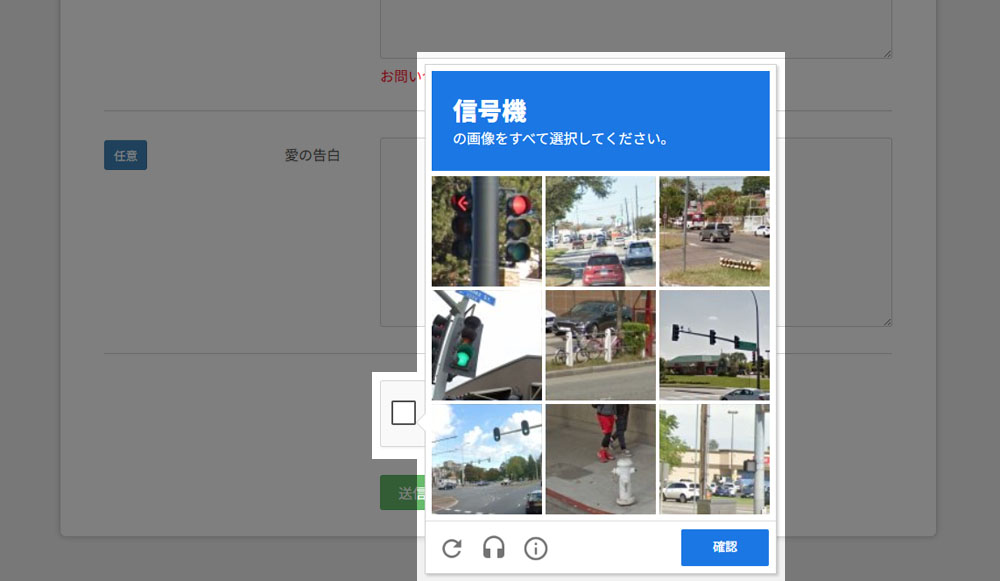Select the tile showing a parking lot
This screenshot has width=1000, height=581.
tap(714, 459)
